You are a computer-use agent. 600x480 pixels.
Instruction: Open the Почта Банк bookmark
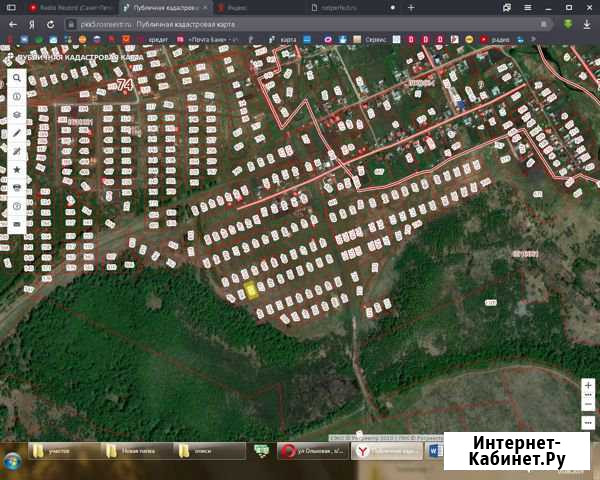pos(207,39)
